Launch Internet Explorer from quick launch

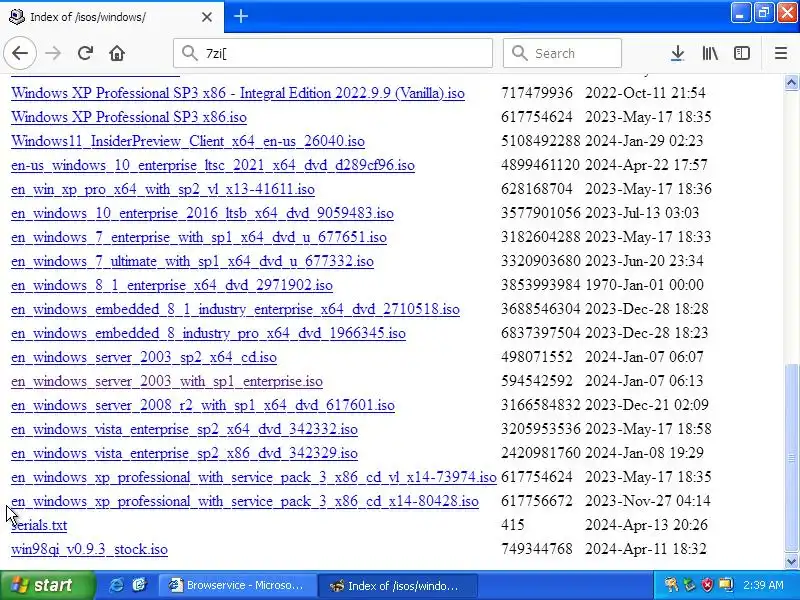pyautogui.click(x=116, y=585)
